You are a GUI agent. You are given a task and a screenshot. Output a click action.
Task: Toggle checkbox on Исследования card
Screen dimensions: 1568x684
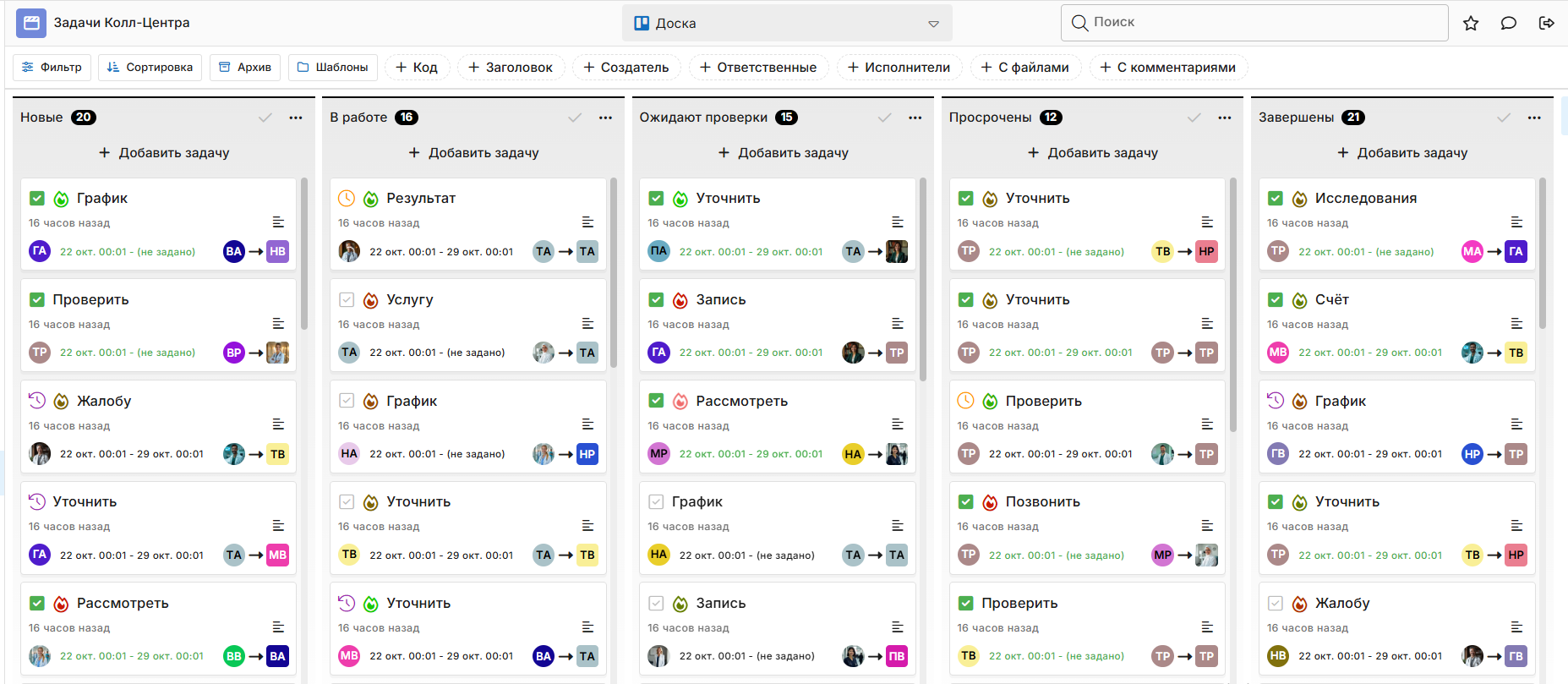(x=1276, y=199)
